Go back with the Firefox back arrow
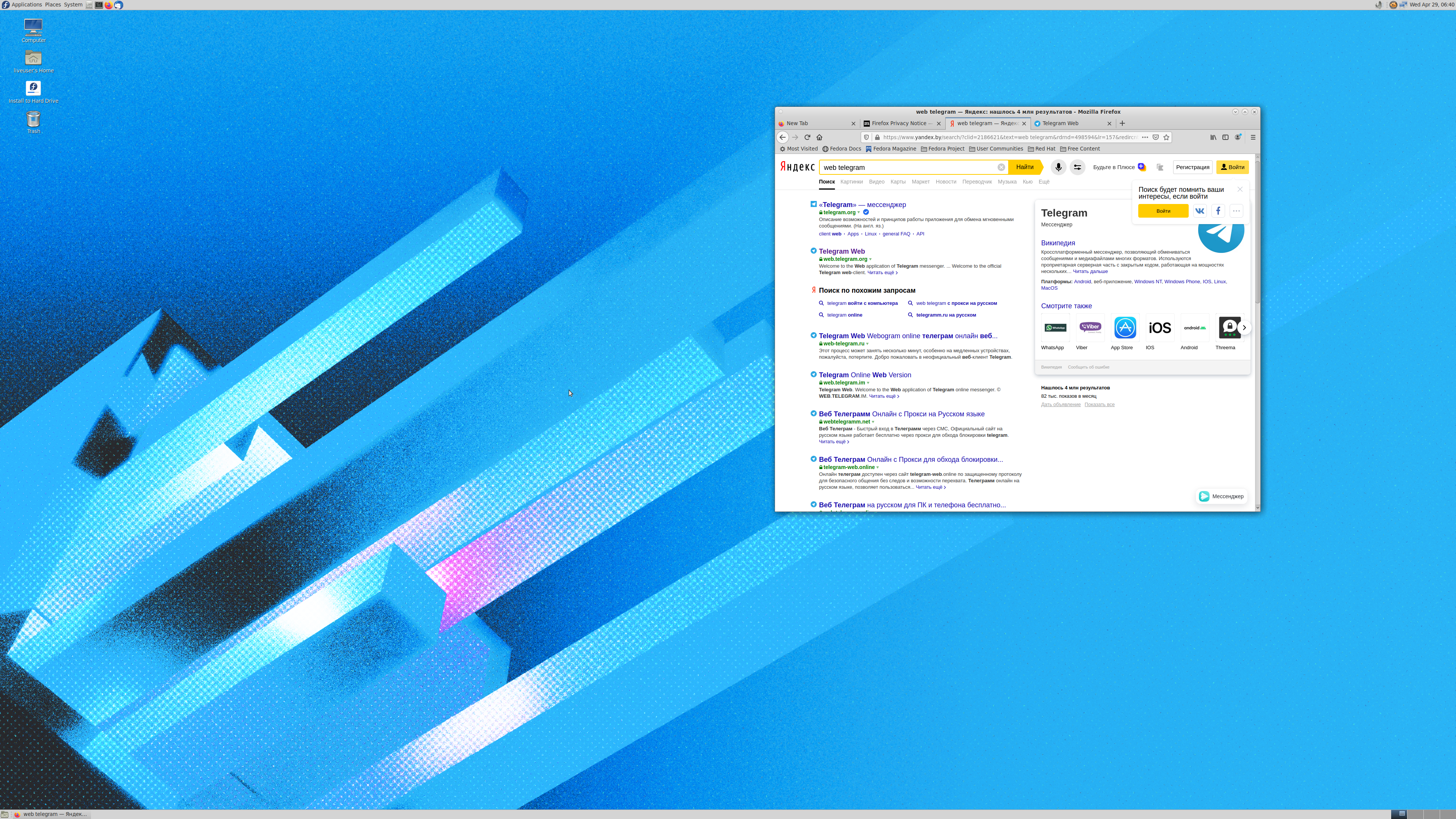 pos(782,137)
